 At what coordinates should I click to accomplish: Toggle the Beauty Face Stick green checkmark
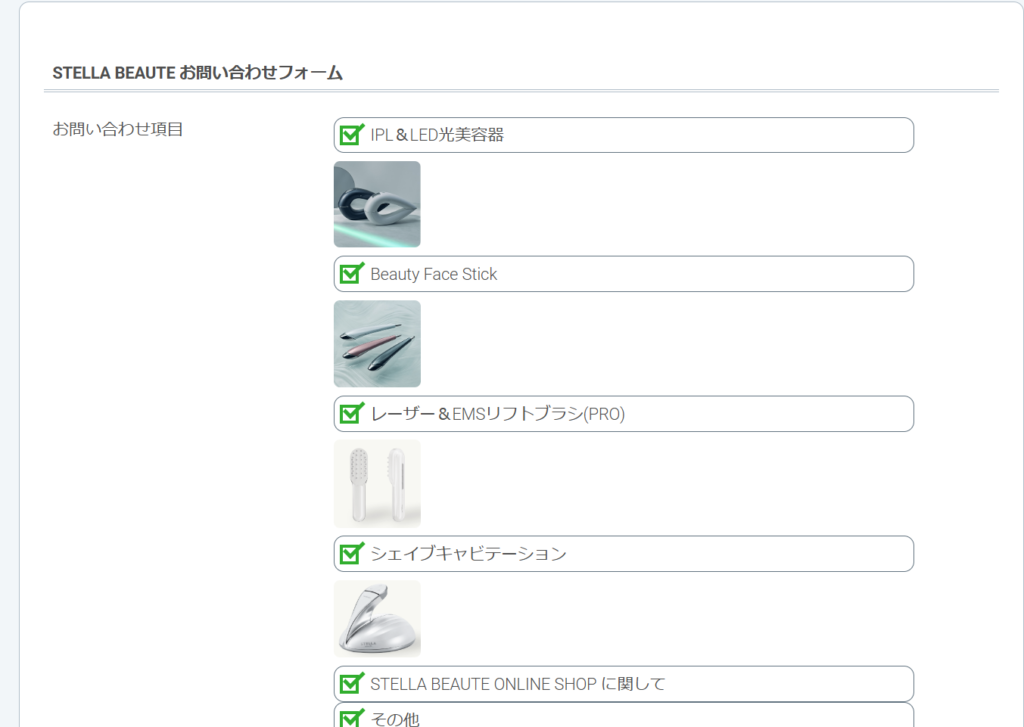click(x=351, y=273)
